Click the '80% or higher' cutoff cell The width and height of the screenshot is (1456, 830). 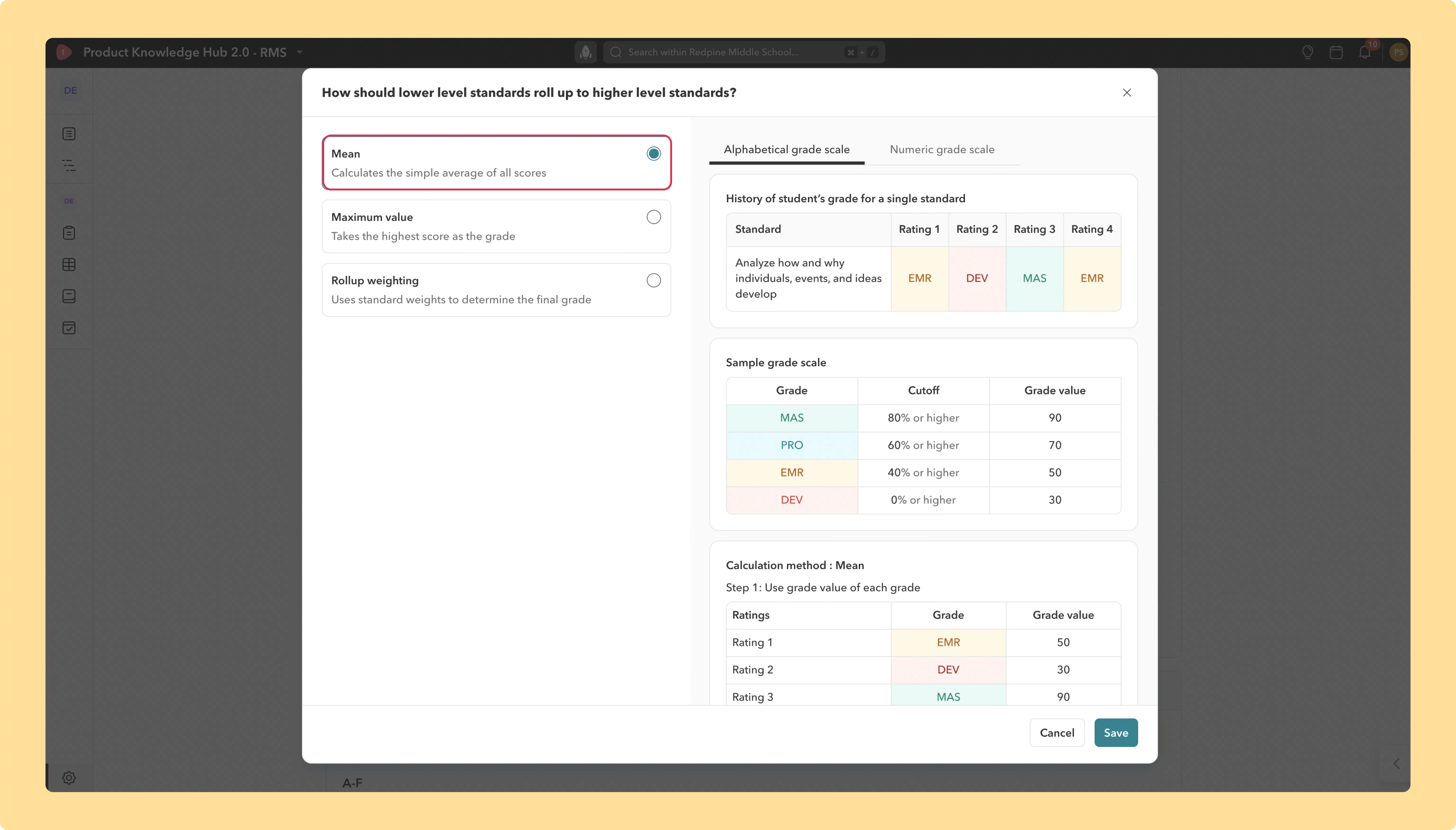(x=923, y=418)
